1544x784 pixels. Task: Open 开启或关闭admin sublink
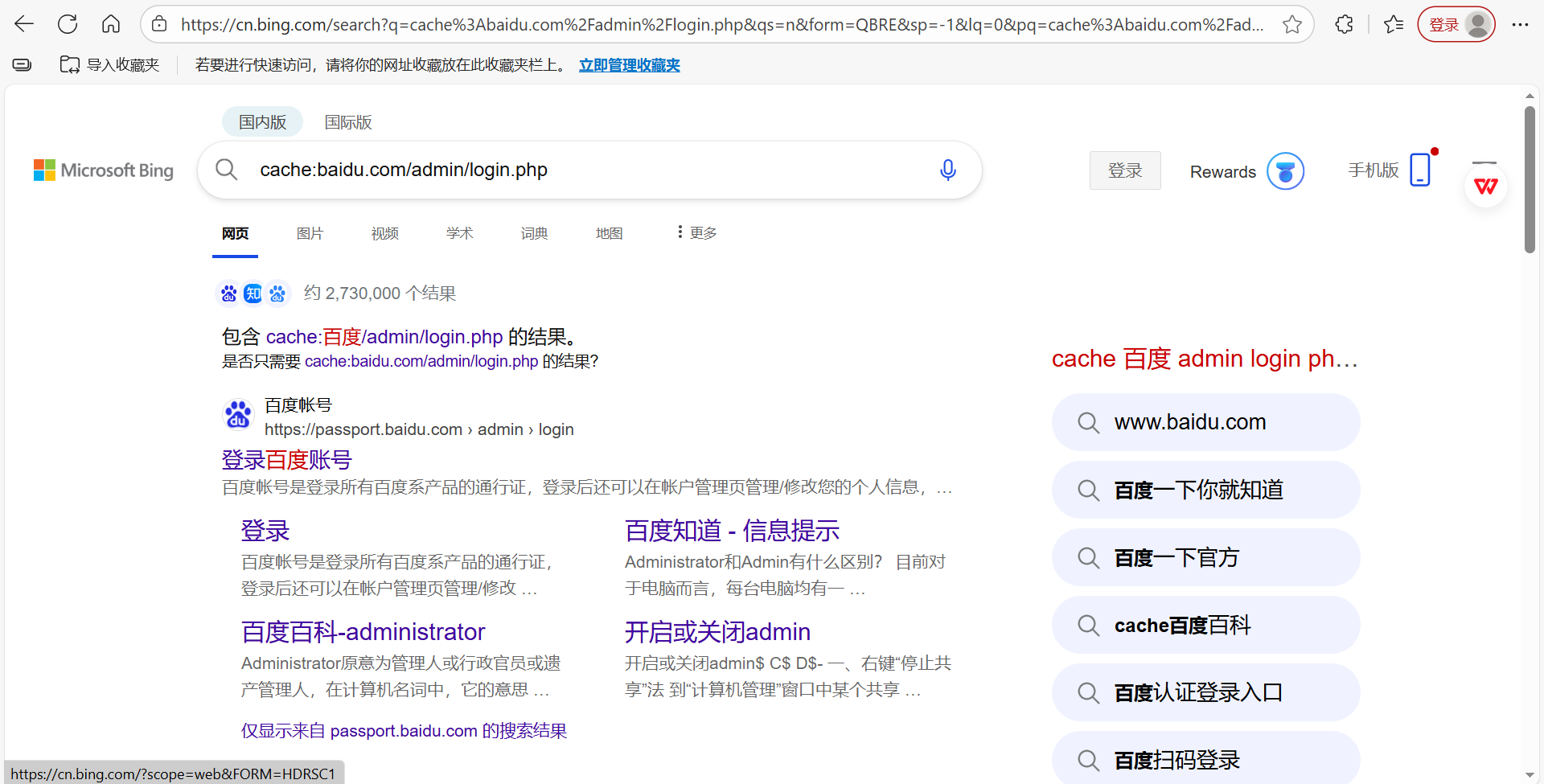coord(717,632)
